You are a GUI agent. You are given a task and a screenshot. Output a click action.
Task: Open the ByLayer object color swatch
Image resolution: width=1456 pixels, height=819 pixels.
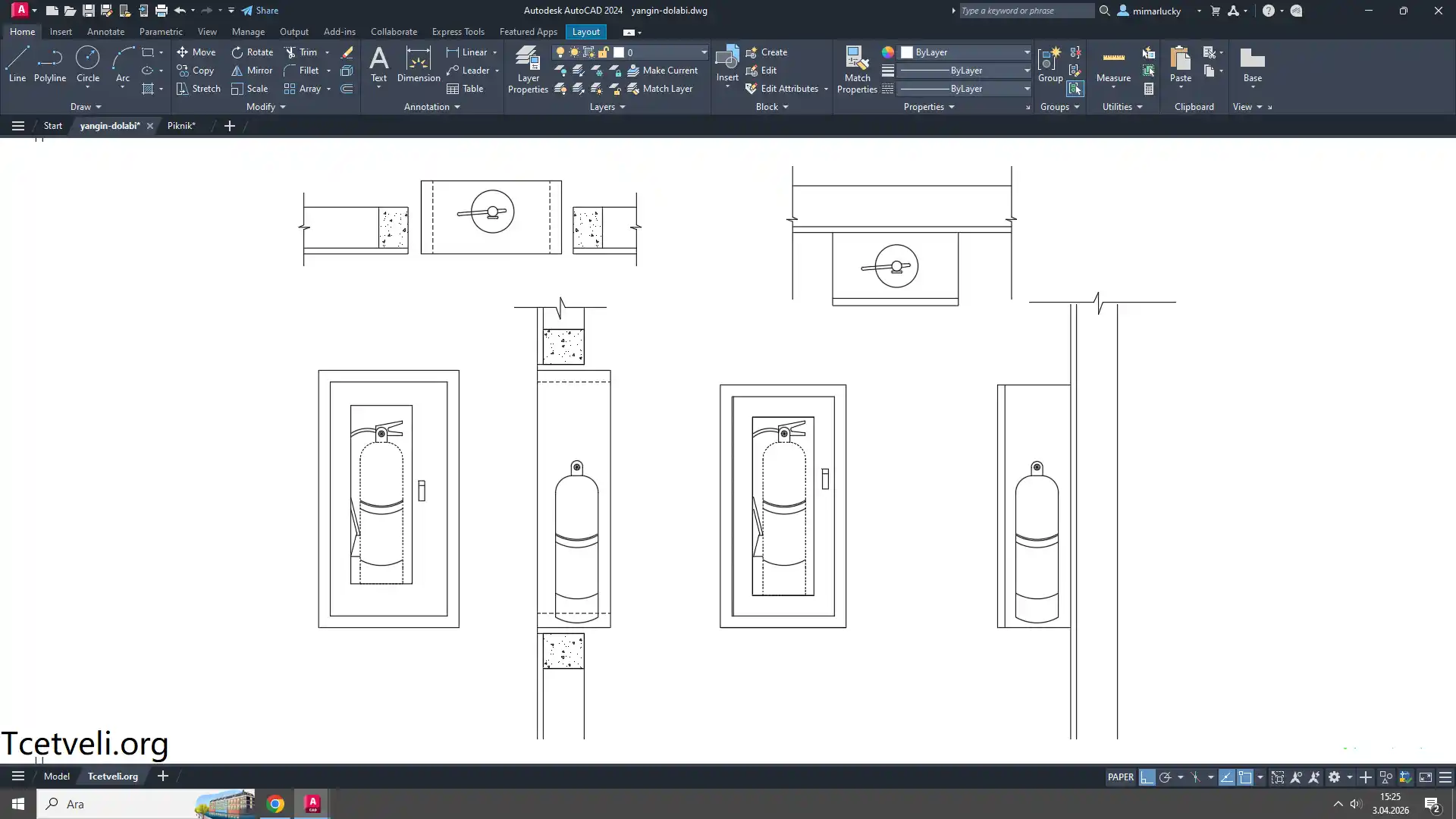coord(907,52)
